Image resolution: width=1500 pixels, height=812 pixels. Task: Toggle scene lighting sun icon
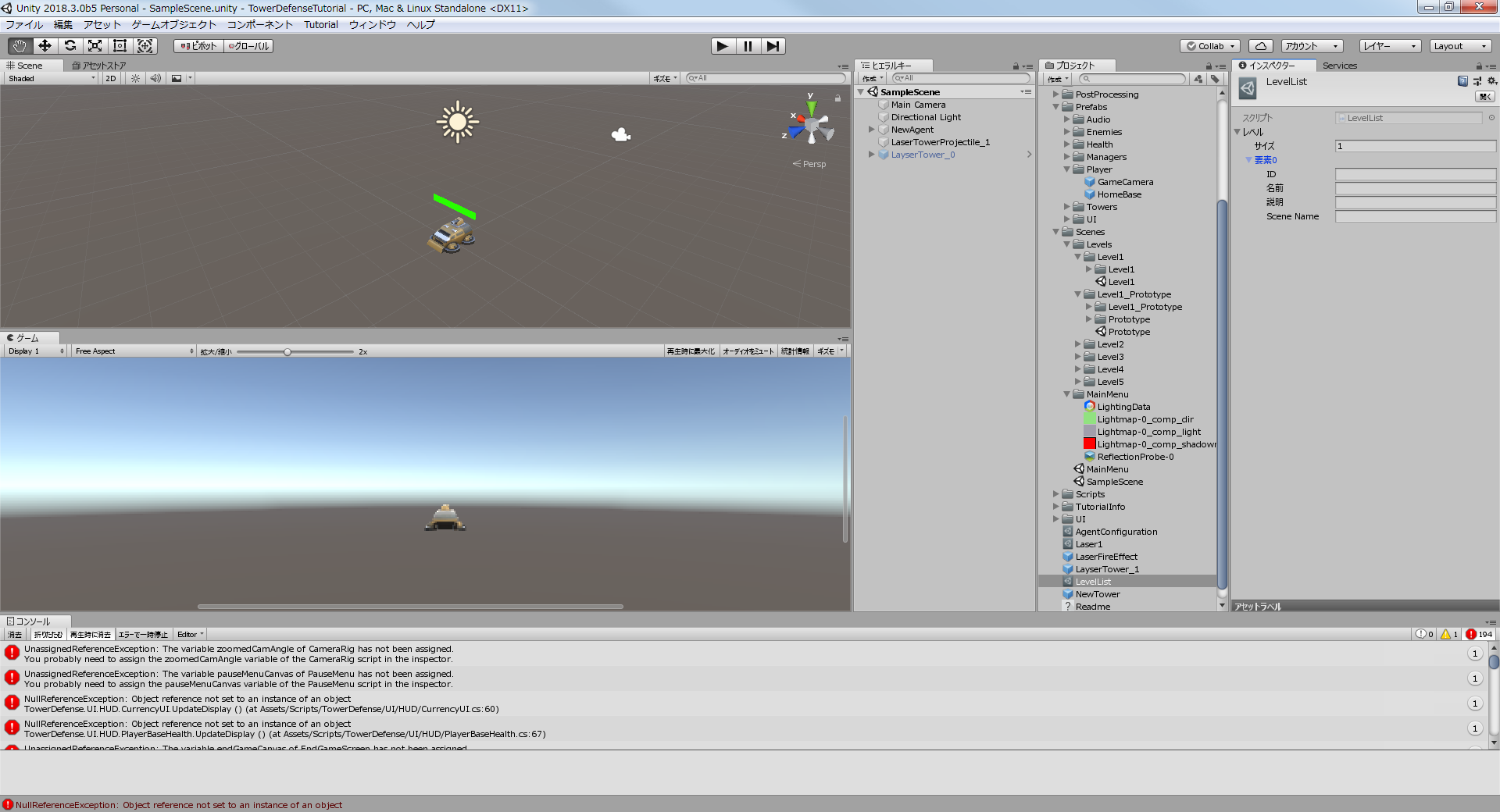point(136,78)
